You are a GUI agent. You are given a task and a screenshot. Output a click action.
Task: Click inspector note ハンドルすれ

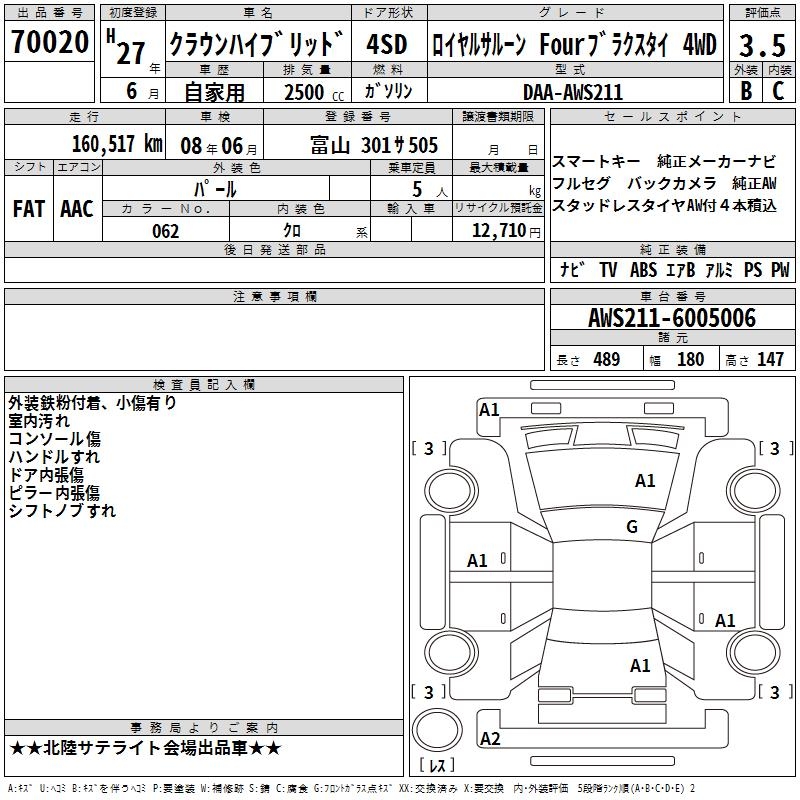pos(54,457)
